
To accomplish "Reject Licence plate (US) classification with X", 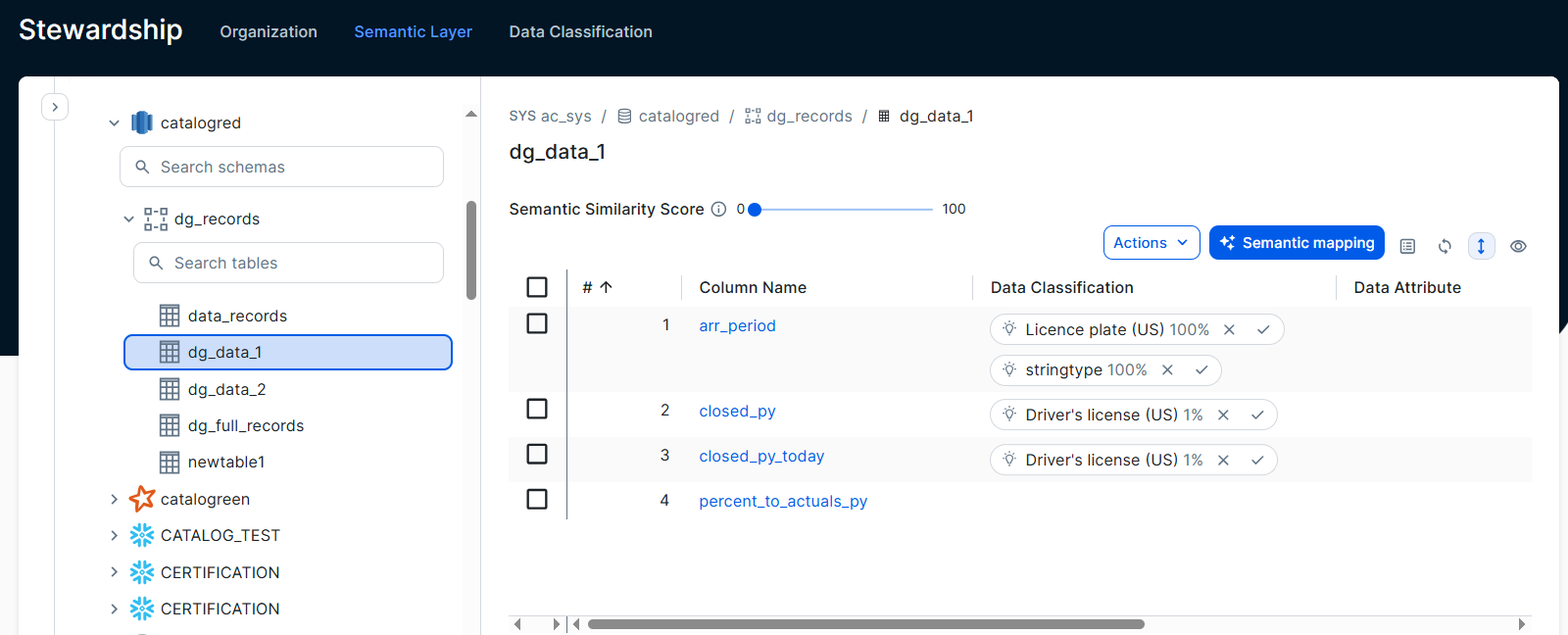I will coord(1229,330).
